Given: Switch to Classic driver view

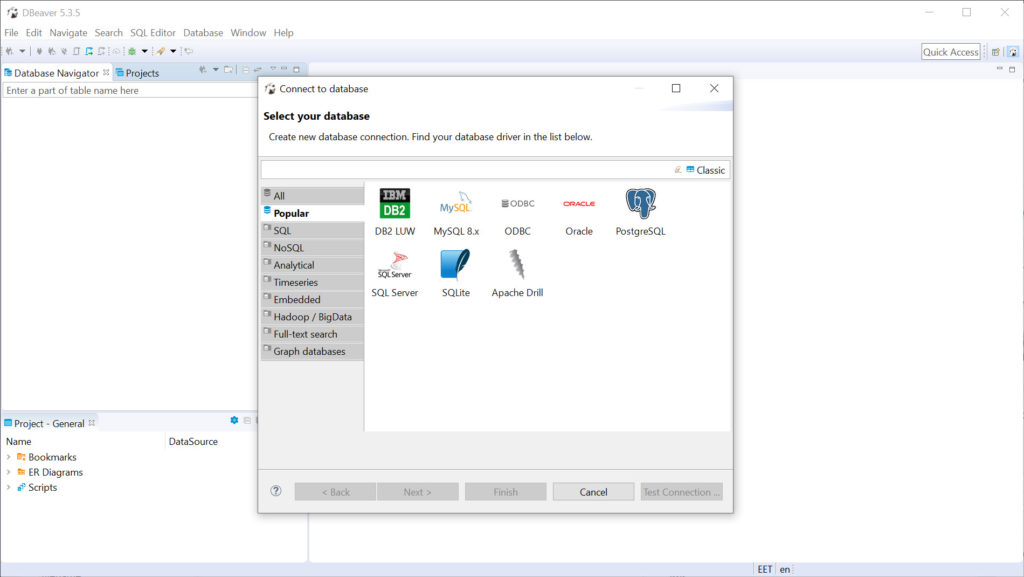Looking at the screenshot, I should [x=705, y=170].
